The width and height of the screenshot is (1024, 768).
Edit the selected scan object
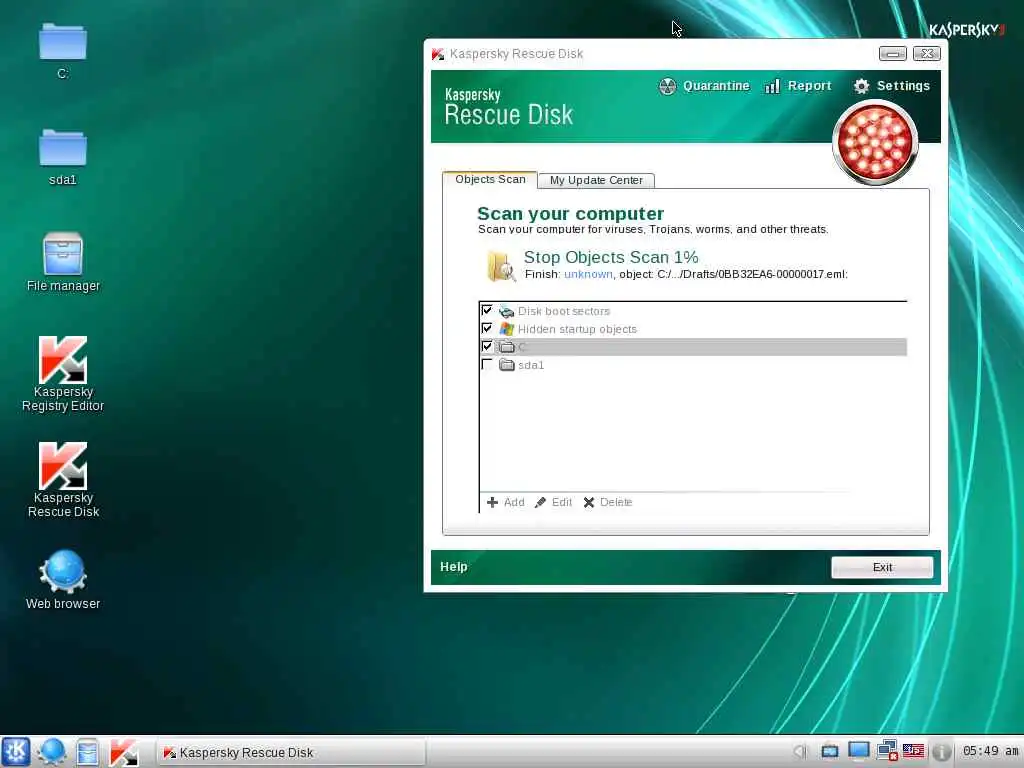pyautogui.click(x=553, y=502)
